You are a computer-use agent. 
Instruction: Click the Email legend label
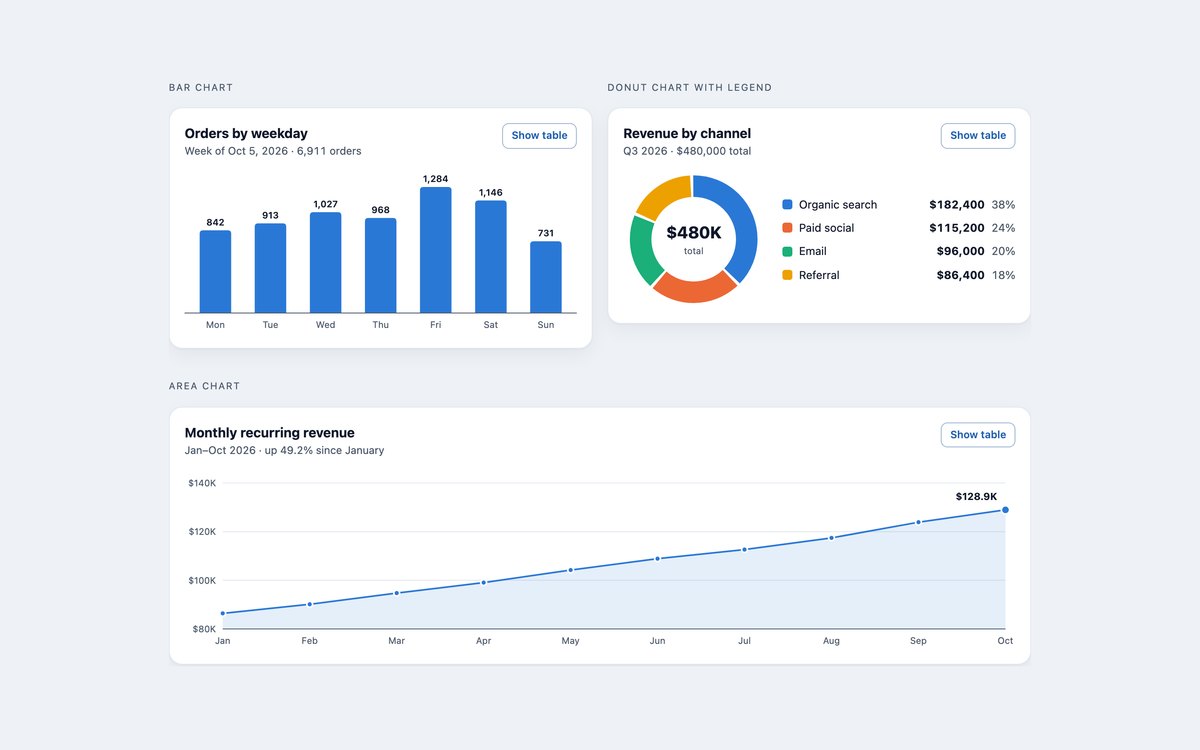(813, 252)
